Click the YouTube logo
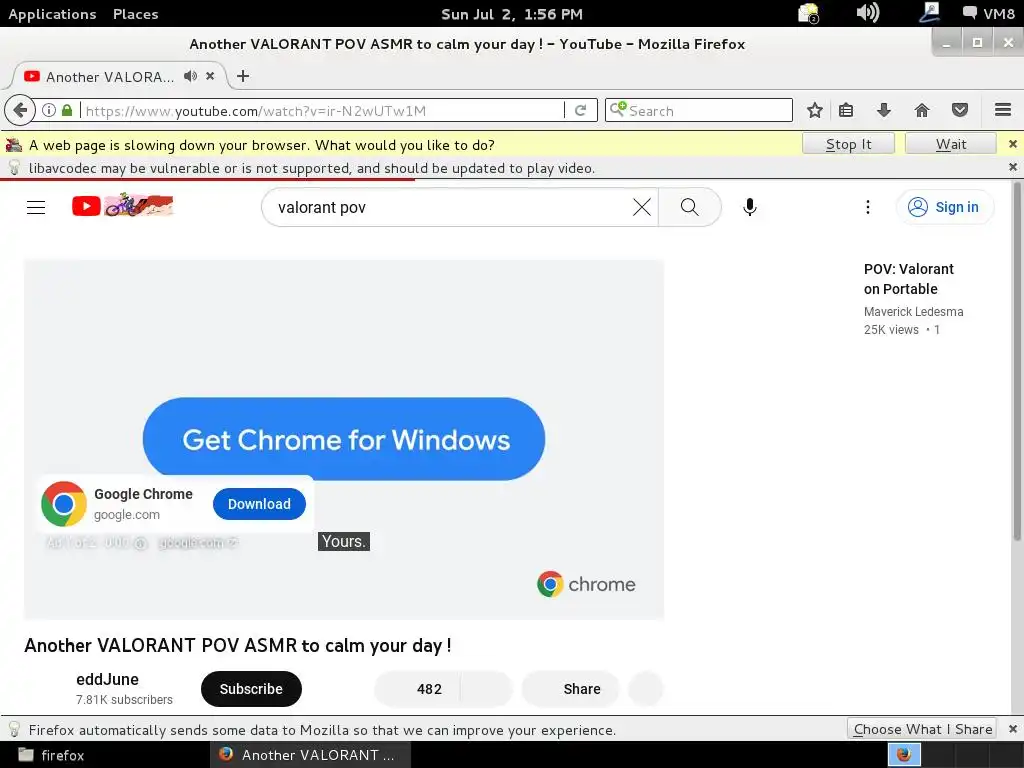The image size is (1024, 768). (x=123, y=206)
